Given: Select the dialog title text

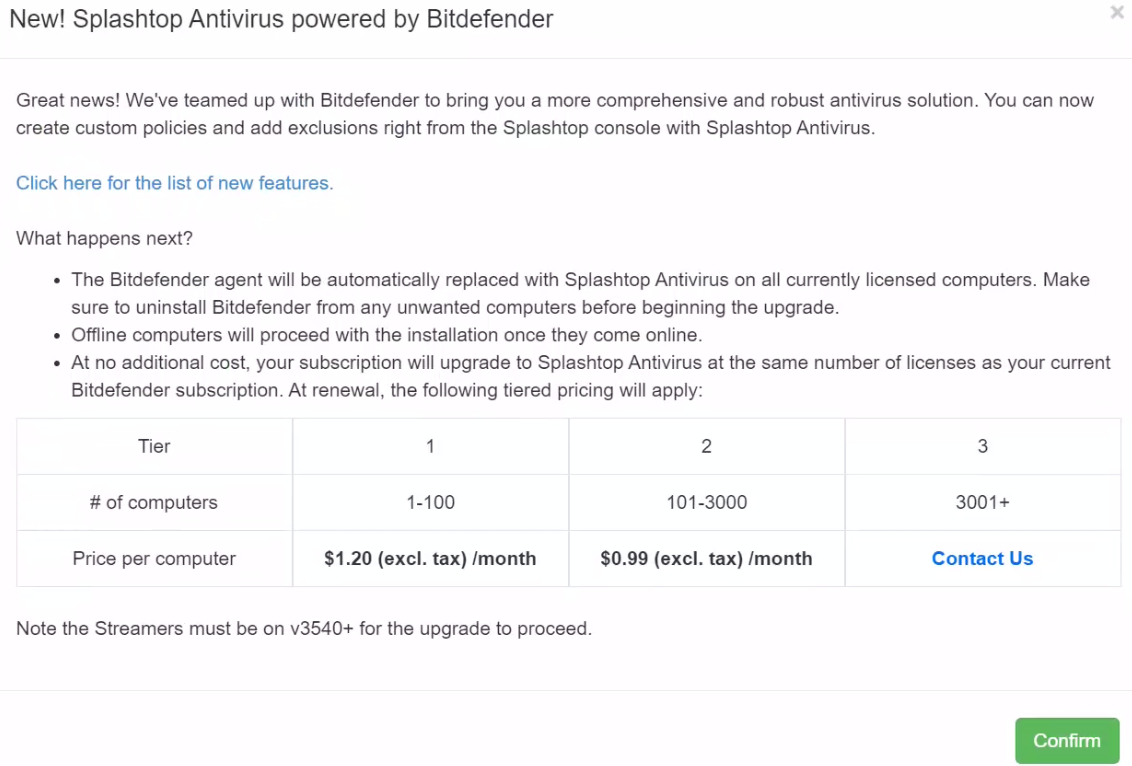Looking at the screenshot, I should click(x=280, y=19).
